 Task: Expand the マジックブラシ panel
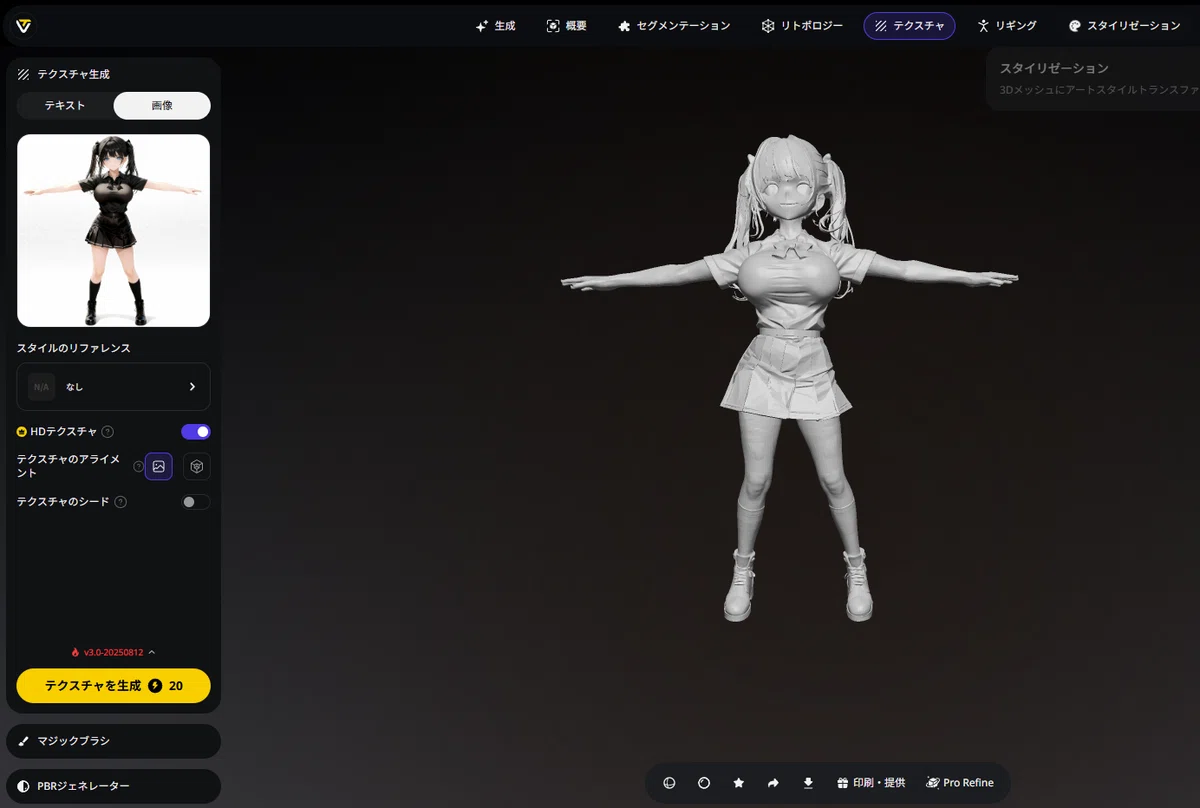[x=114, y=741]
